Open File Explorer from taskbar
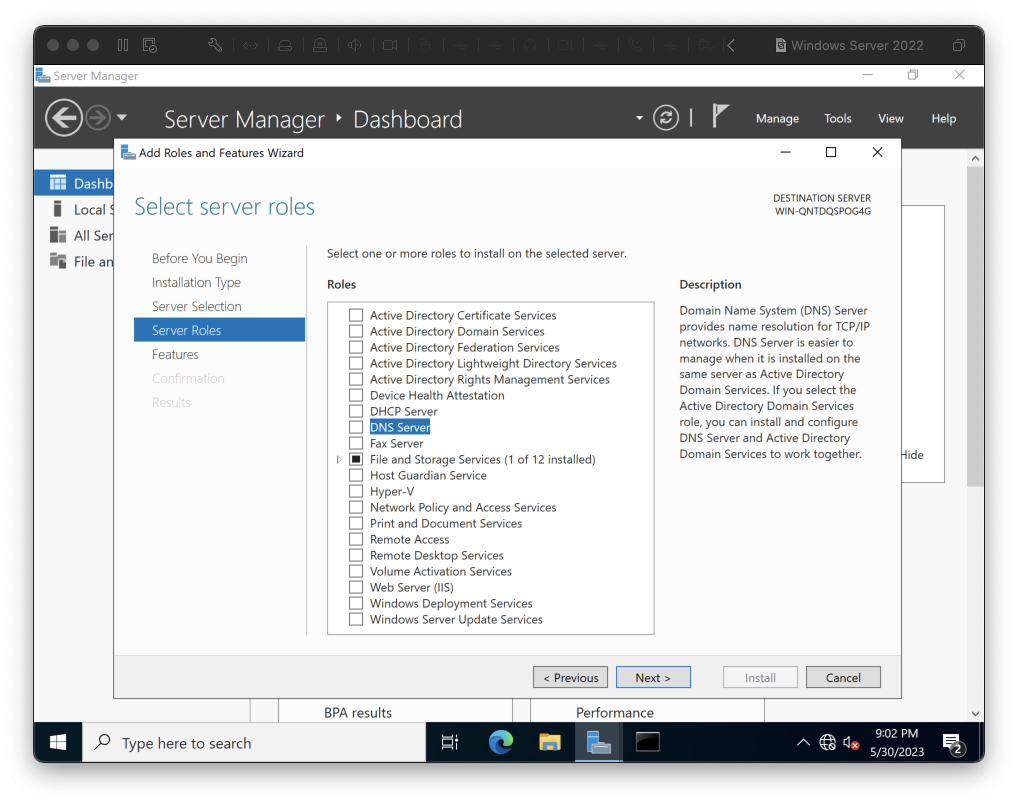This screenshot has height=804, width=1018. point(549,742)
